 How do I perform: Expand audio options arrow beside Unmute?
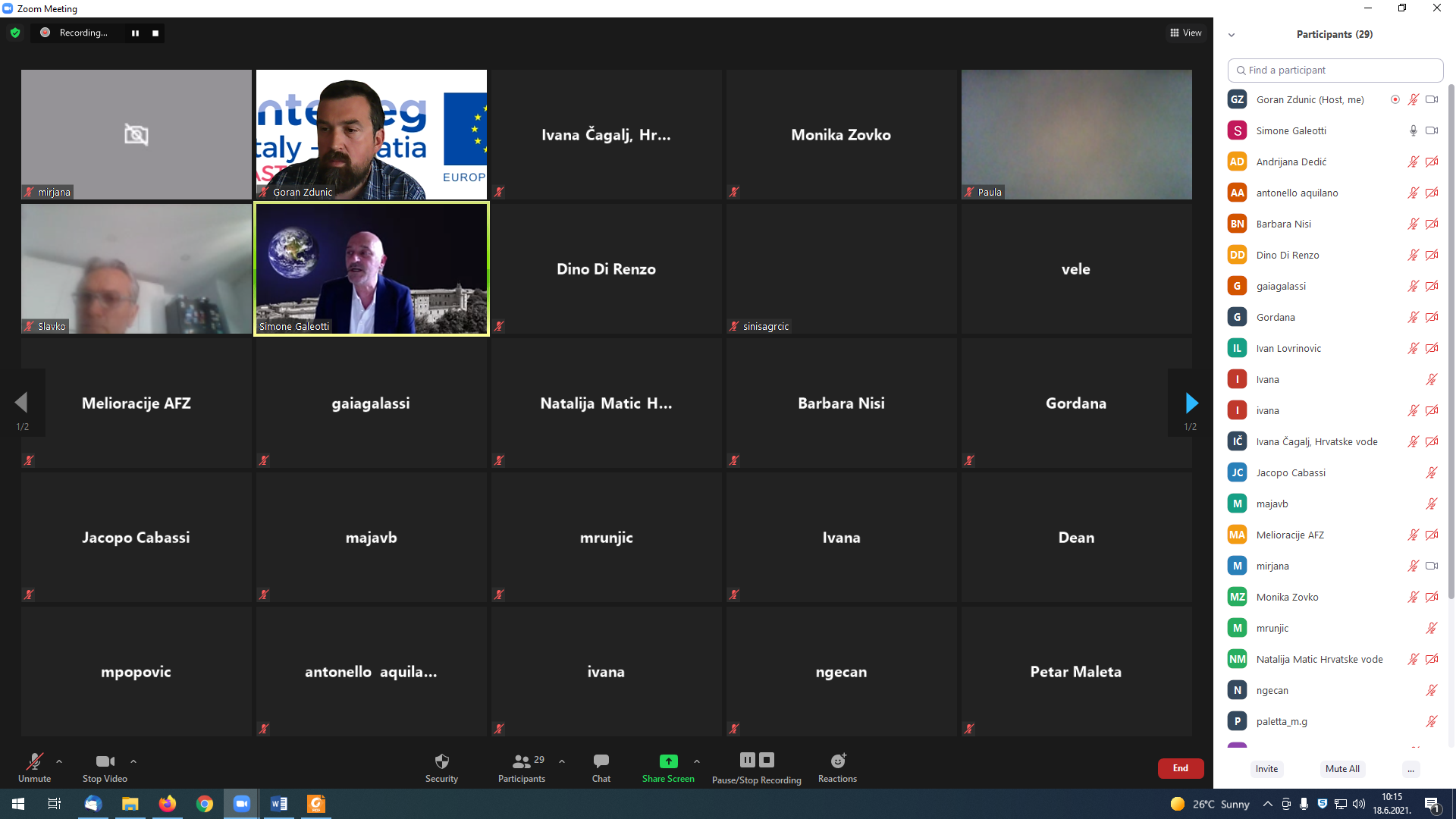coord(59,761)
